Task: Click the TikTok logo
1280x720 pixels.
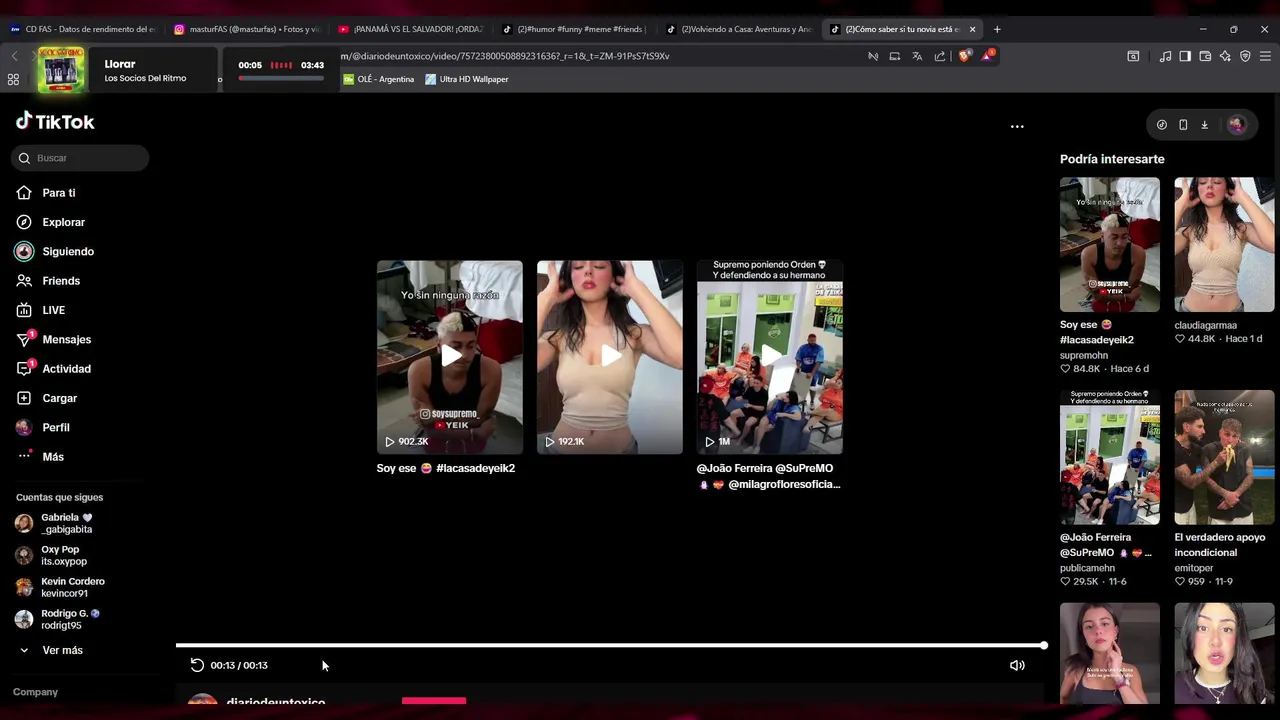Action: 55,121
